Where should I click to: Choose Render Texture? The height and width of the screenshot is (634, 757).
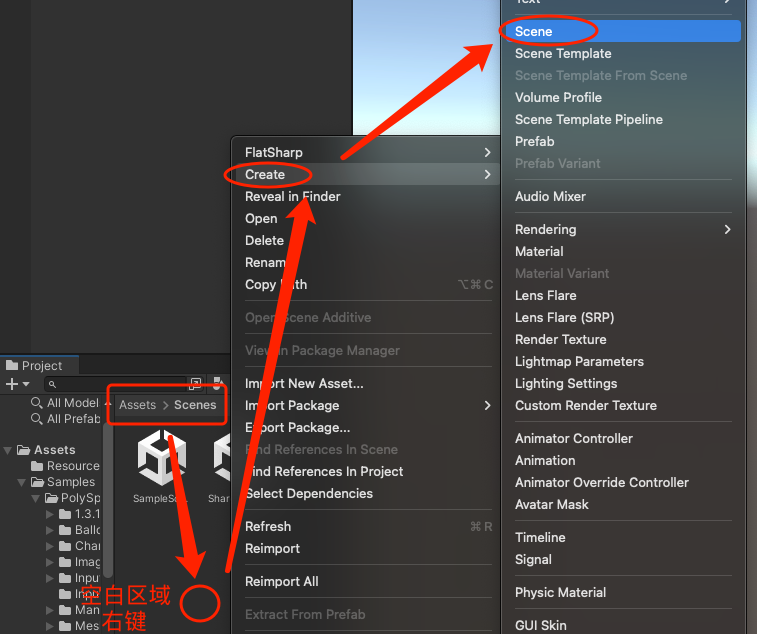tap(622, 339)
